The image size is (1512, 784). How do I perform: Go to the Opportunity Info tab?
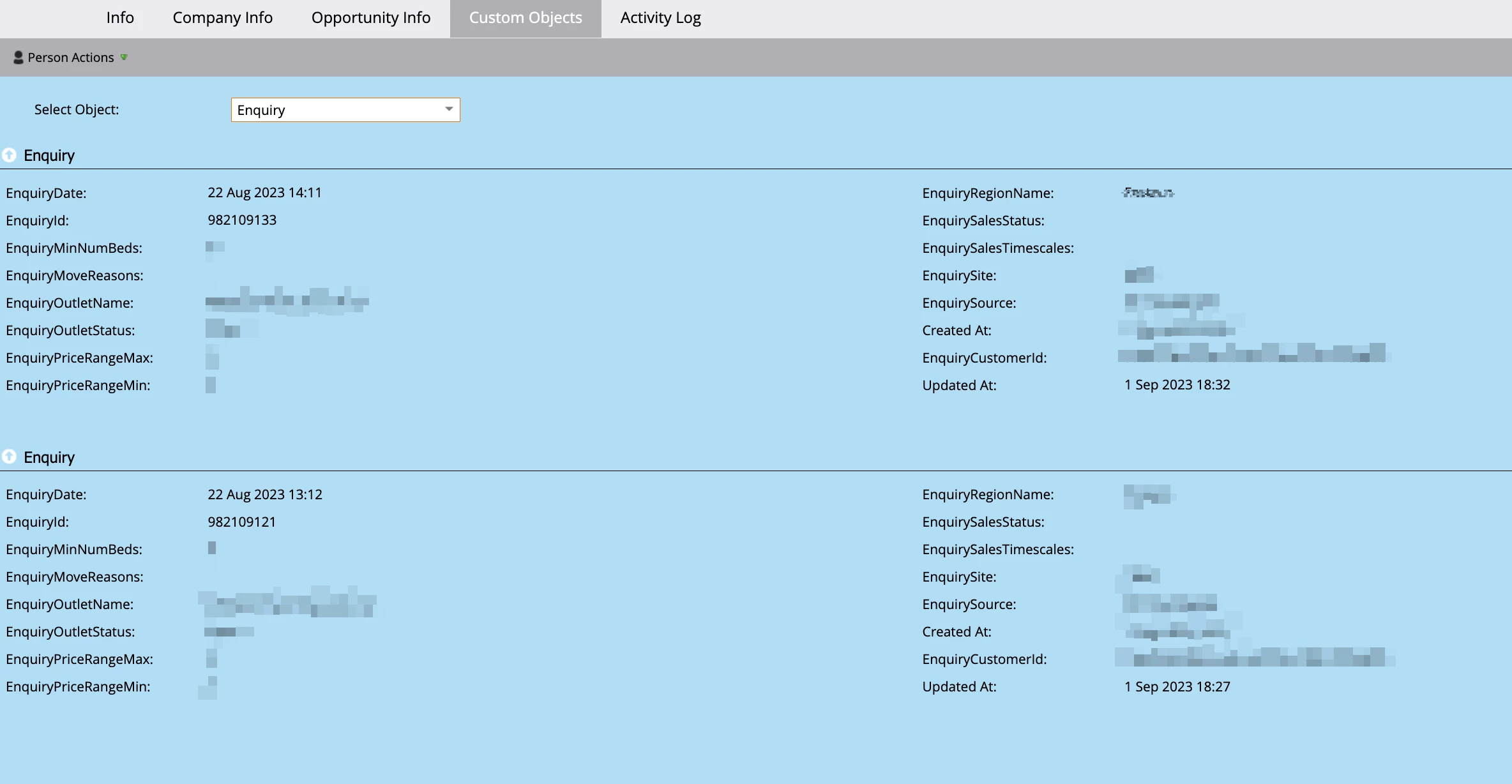point(371,18)
